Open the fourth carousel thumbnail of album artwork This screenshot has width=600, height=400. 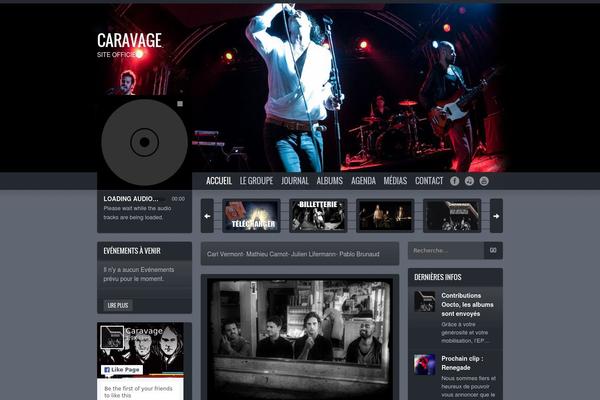coord(452,216)
